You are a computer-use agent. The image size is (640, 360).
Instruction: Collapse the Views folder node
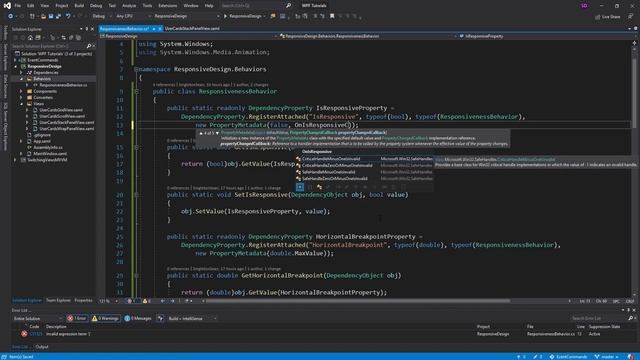[22, 104]
